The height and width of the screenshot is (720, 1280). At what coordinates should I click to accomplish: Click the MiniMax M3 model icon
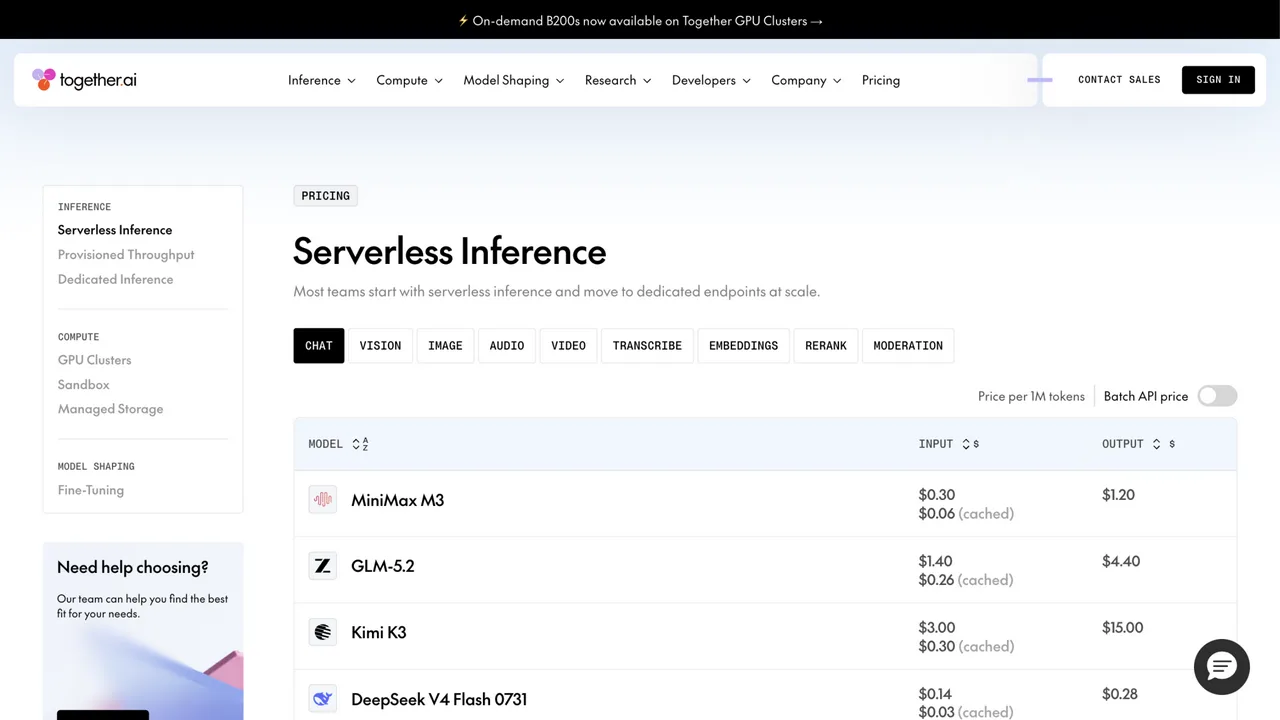pos(322,500)
